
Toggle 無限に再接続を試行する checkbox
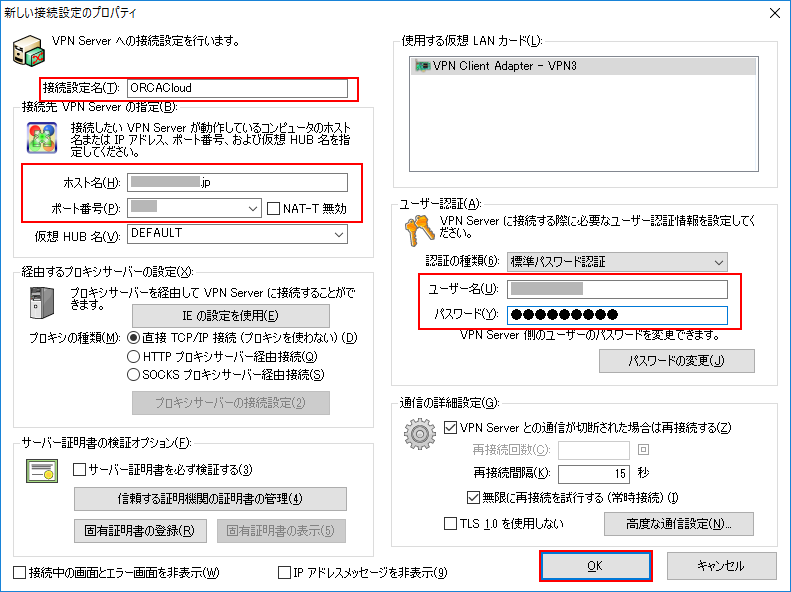tap(473, 498)
